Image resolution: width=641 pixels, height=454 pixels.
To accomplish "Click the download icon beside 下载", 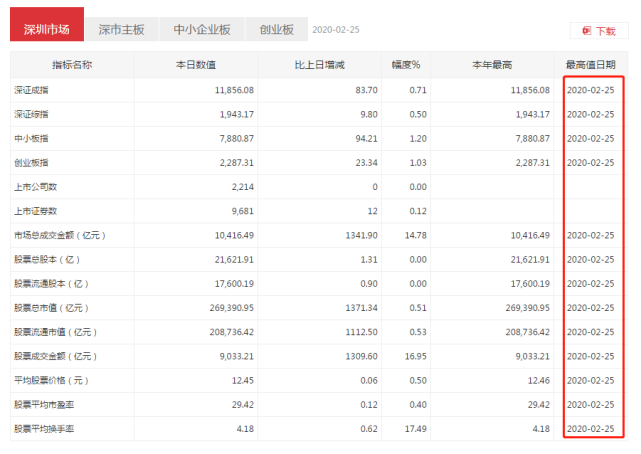I will 587,31.
